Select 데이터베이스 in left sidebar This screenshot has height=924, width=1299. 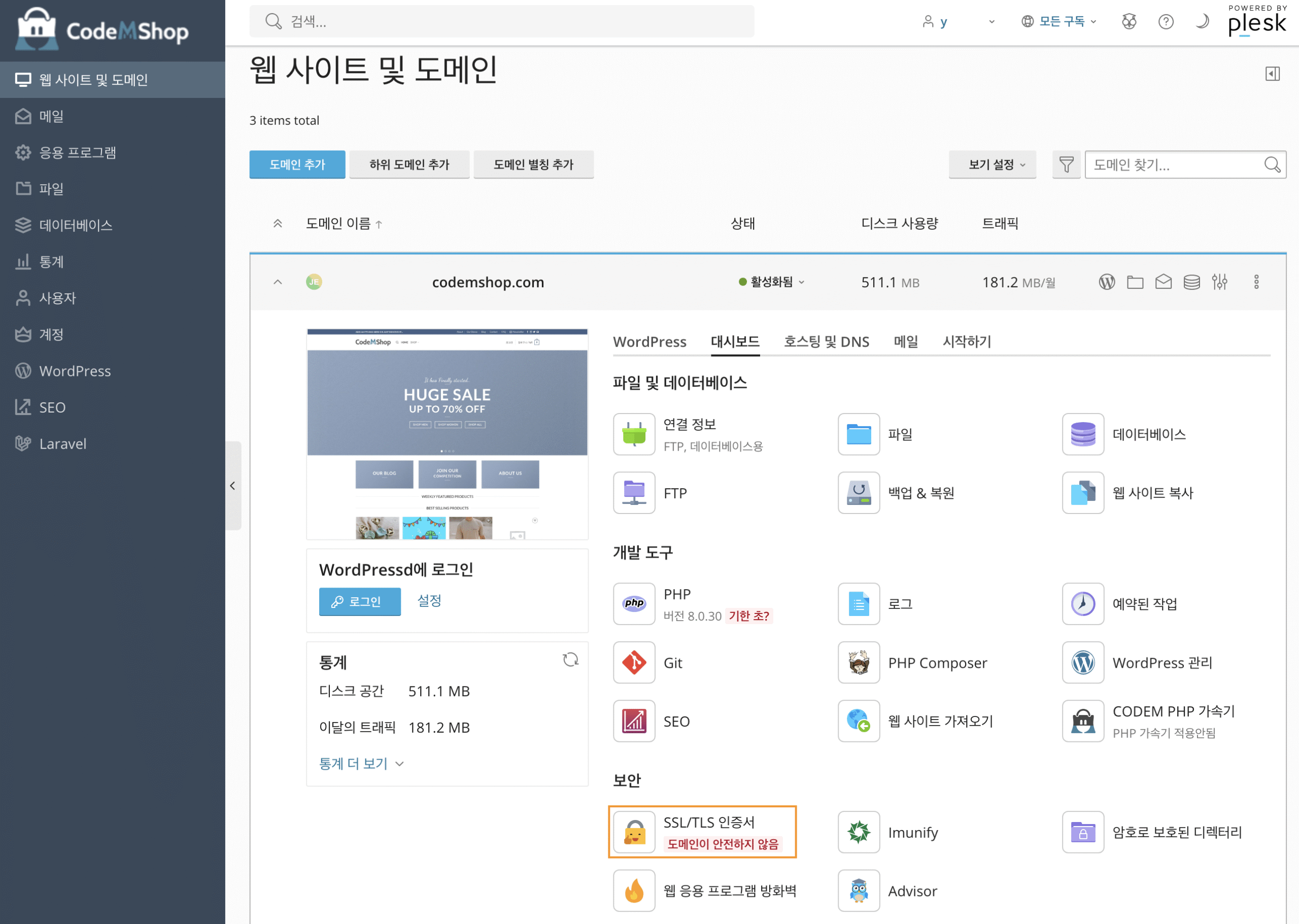click(x=76, y=225)
